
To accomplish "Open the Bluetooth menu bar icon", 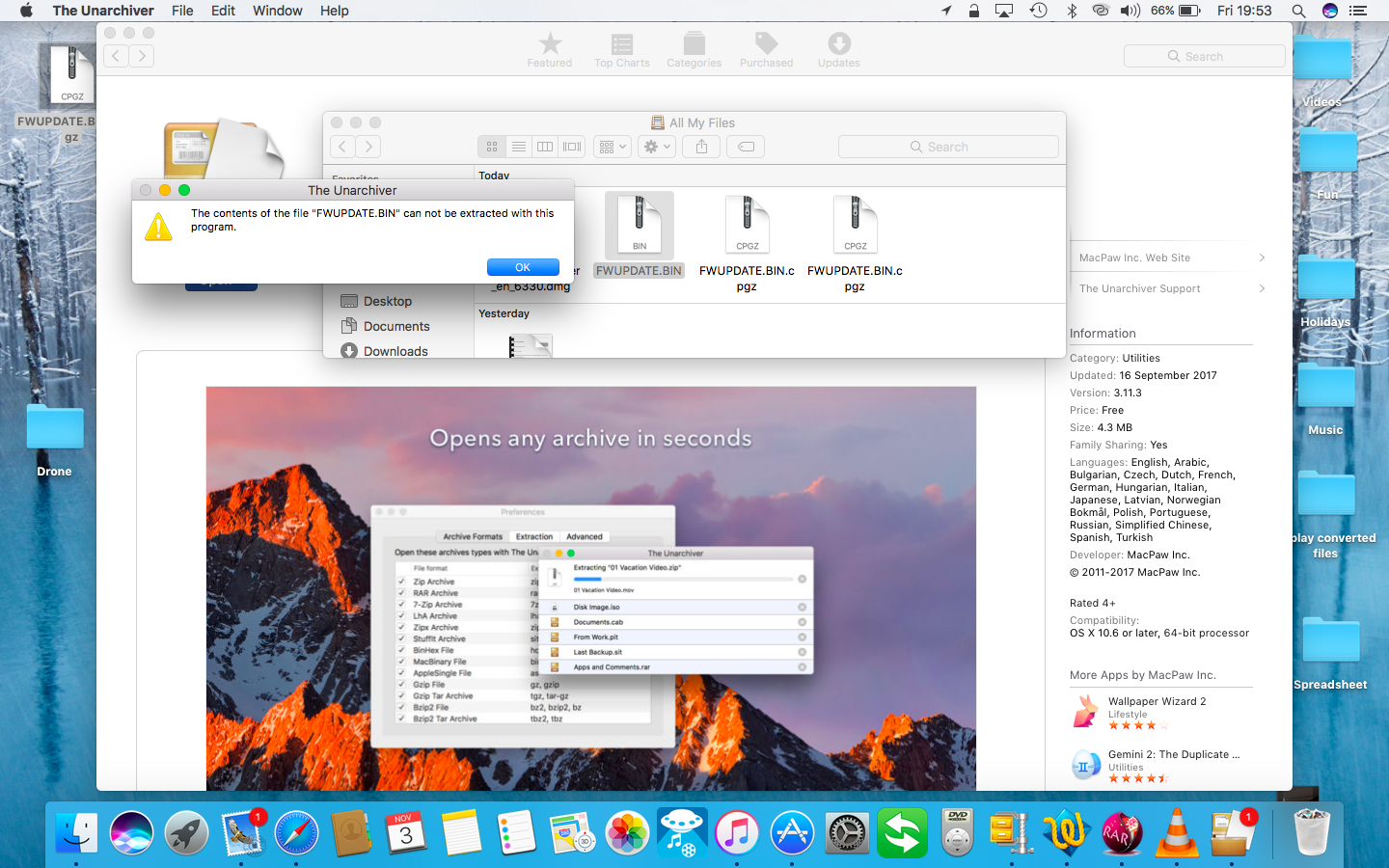I will (x=1071, y=11).
